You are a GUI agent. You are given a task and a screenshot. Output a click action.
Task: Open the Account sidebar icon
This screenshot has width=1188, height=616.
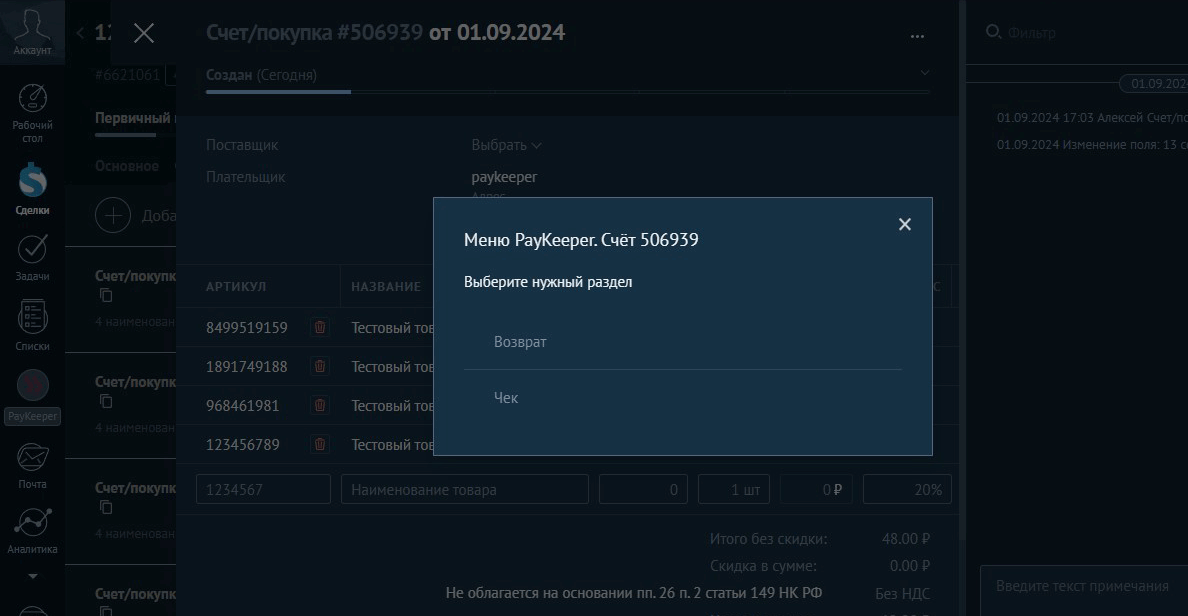(32, 31)
